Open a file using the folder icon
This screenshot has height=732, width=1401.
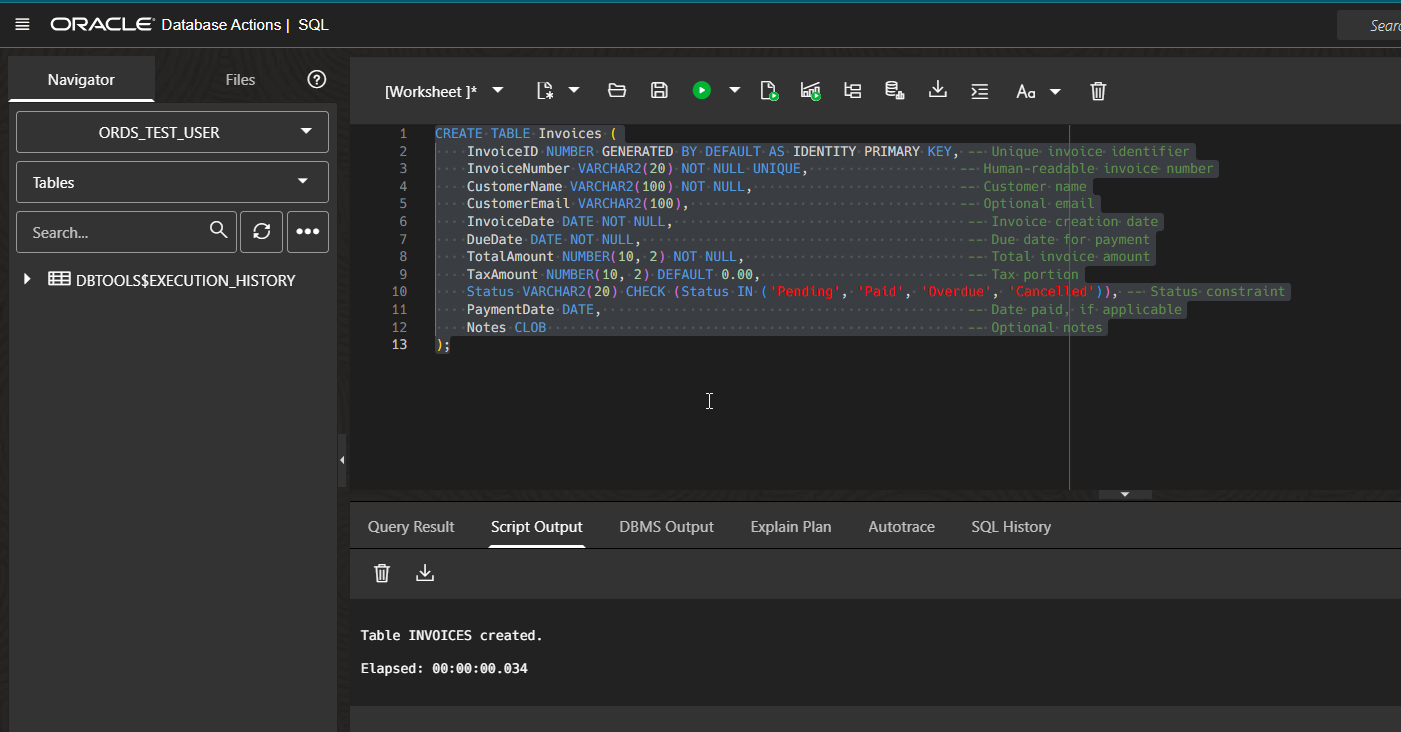click(617, 90)
